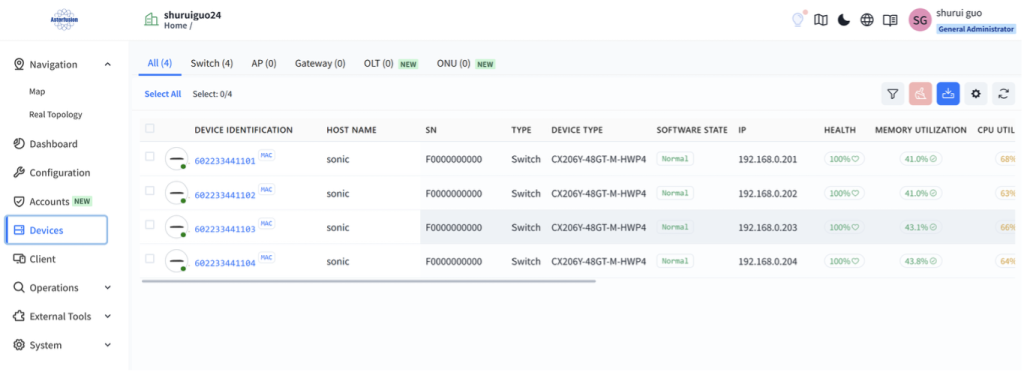Screen dimensions: 1024x372
Task: Open the filter funnel button
Action: click(x=892, y=94)
